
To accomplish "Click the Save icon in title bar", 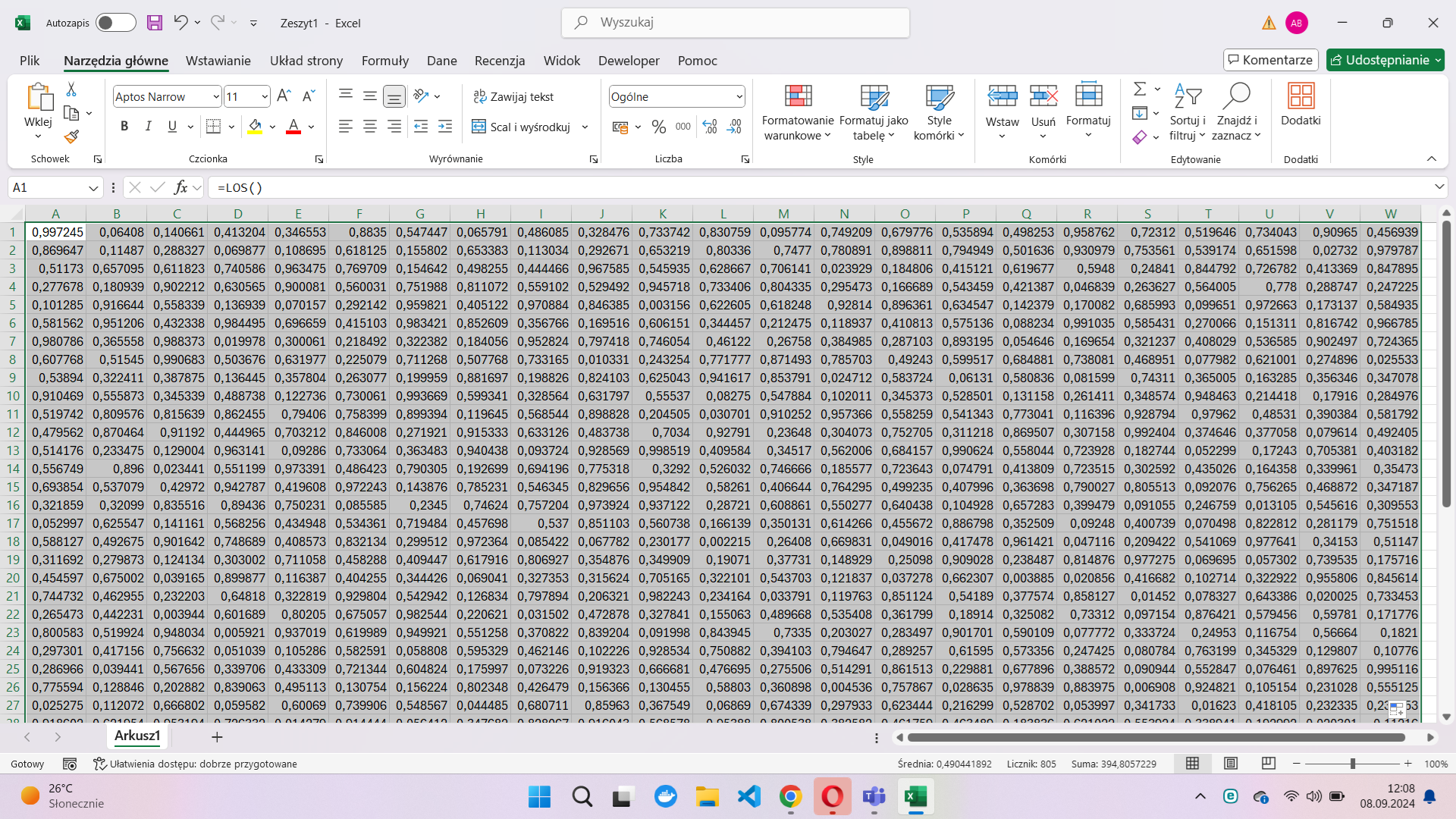I will coord(155,23).
